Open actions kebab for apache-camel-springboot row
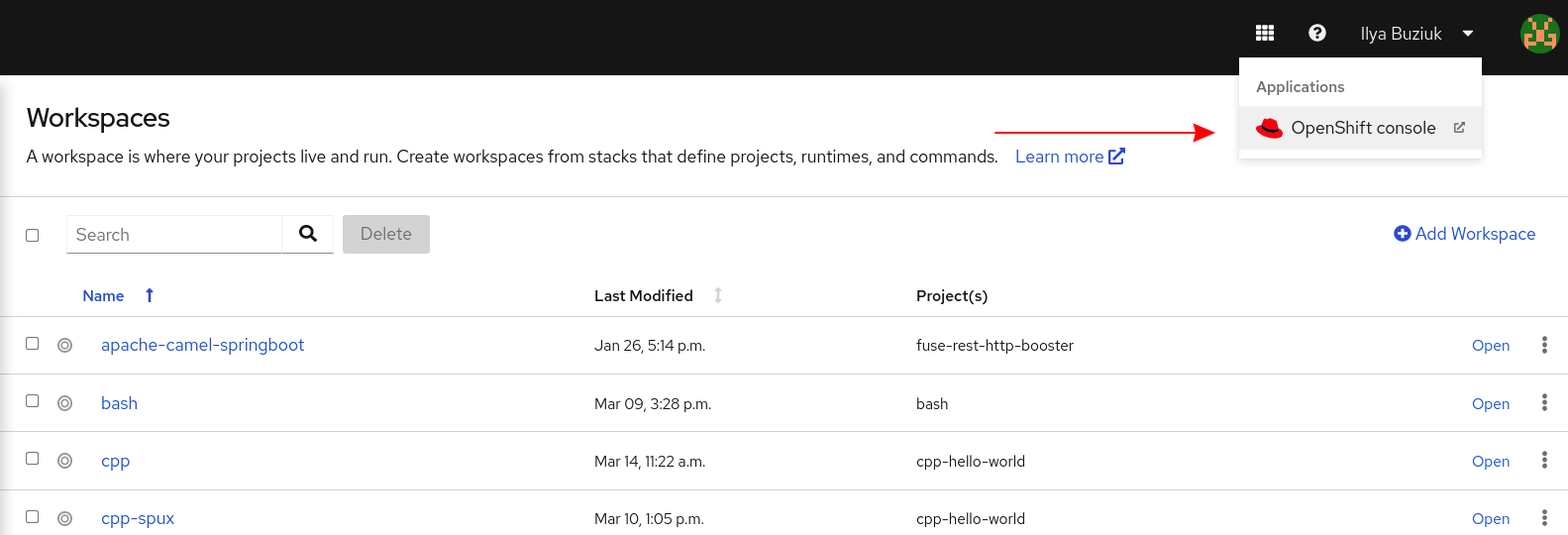This screenshot has height=535, width=1568. coord(1543,345)
